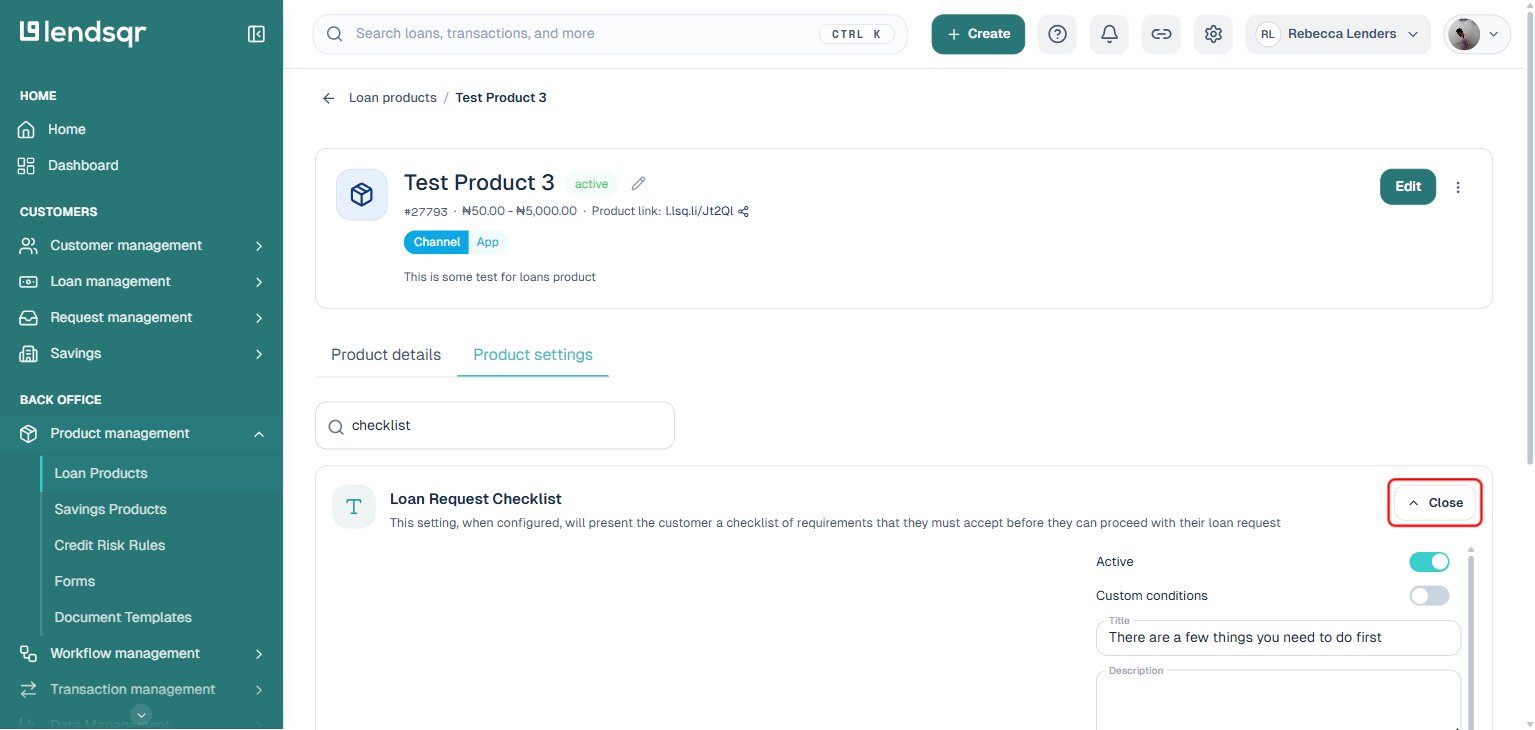Click the Workflow management icon
This screenshot has width=1535, height=730.
tap(29, 653)
